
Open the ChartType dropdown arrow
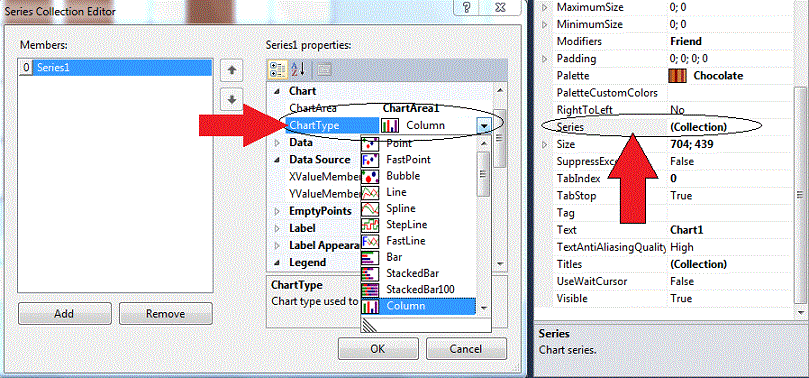483,125
